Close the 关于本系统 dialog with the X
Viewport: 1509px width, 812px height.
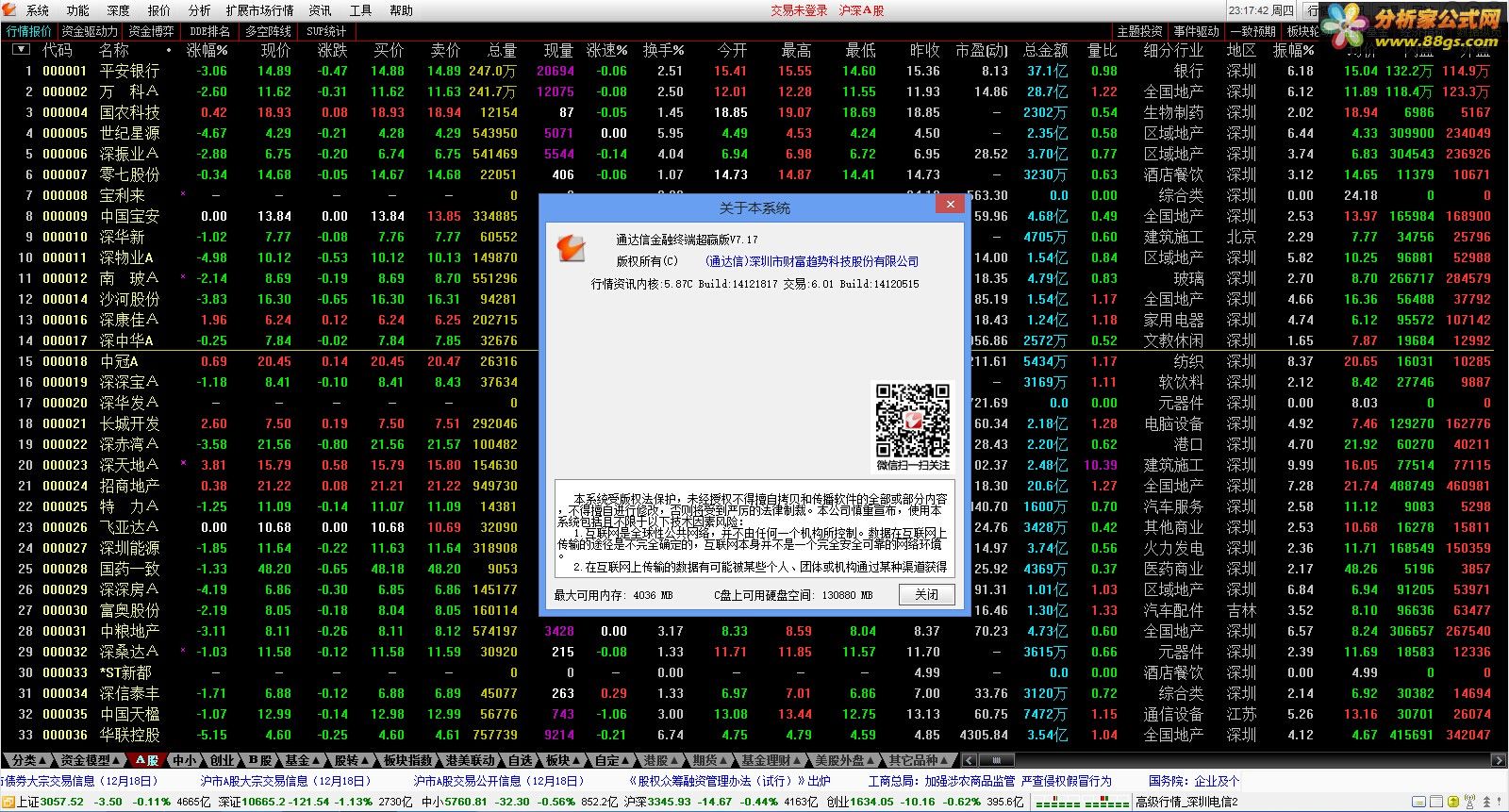[x=950, y=204]
